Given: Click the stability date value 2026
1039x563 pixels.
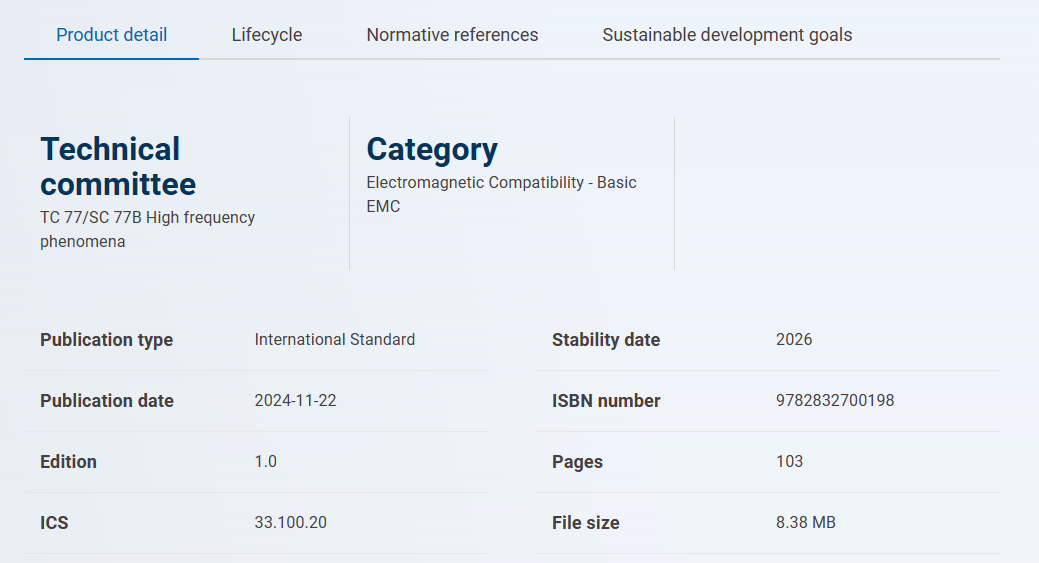Looking at the screenshot, I should 794,340.
